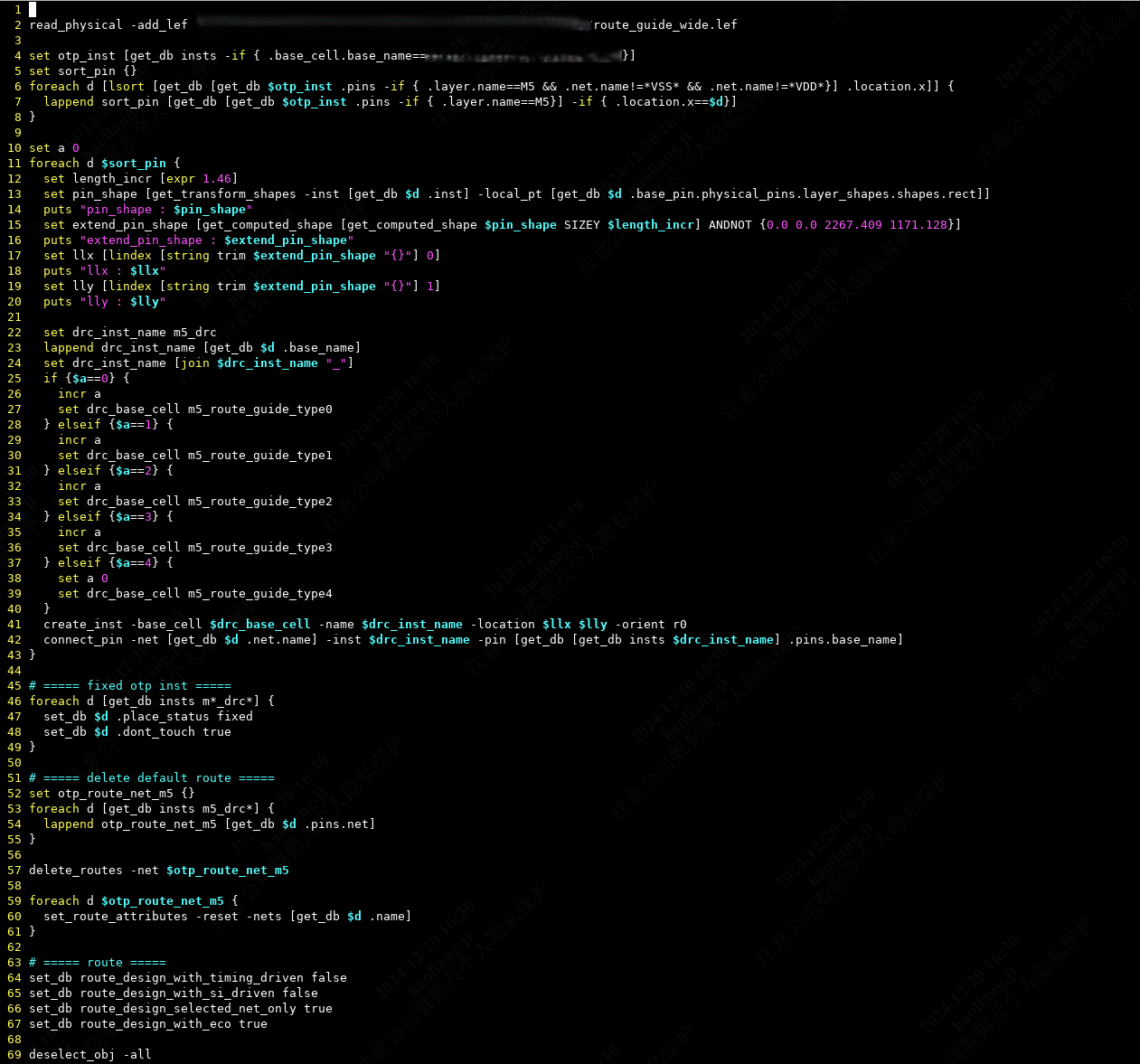Click line number 45 in the gutter
The height and width of the screenshot is (1064, 1140).
[14, 685]
